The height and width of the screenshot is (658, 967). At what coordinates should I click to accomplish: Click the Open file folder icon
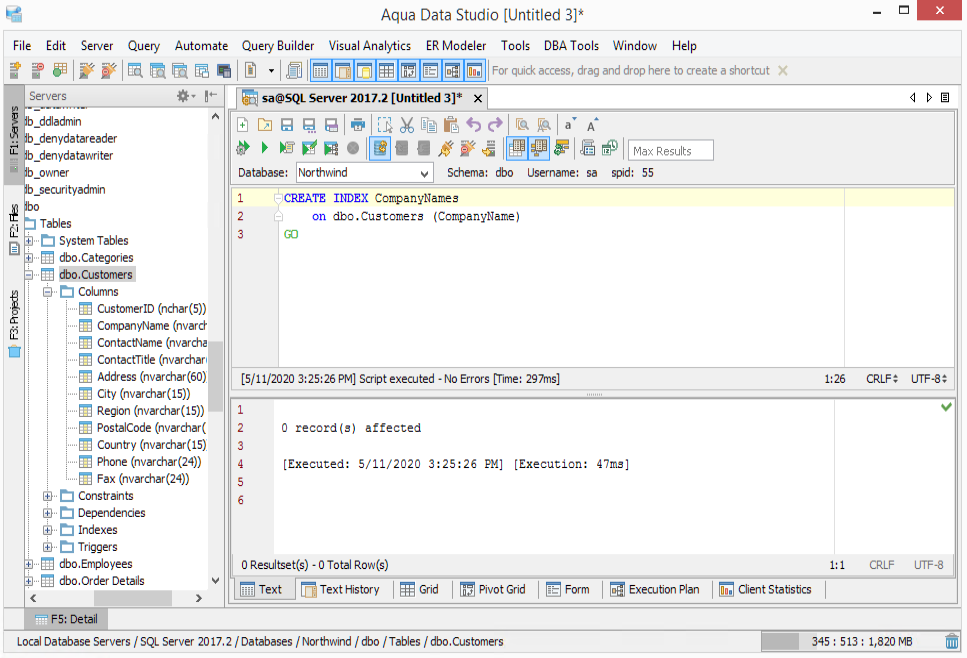[265, 125]
